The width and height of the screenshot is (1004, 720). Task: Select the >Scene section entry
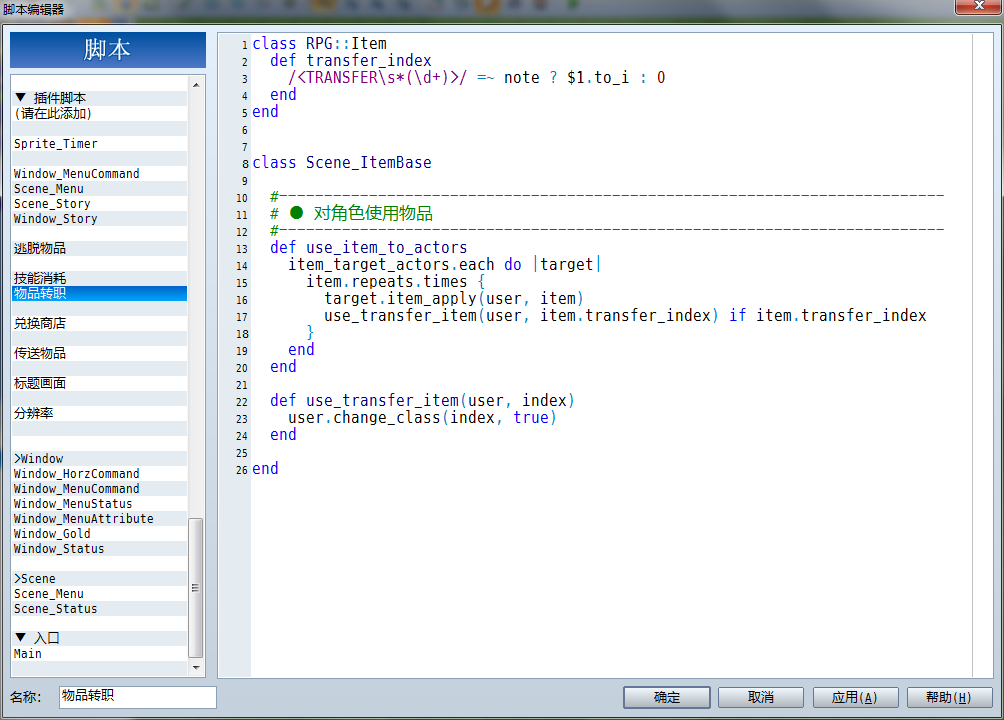coord(99,578)
